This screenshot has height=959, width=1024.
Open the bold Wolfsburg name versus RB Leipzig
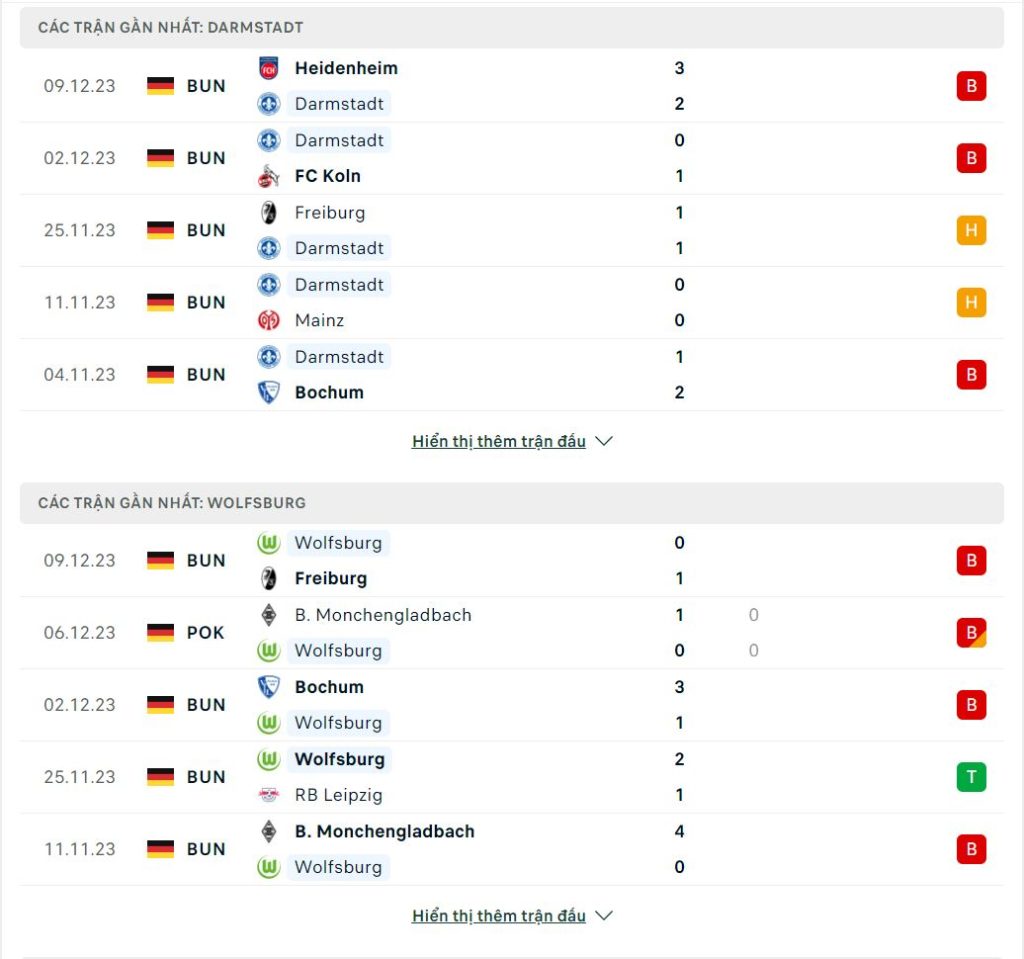click(x=340, y=759)
